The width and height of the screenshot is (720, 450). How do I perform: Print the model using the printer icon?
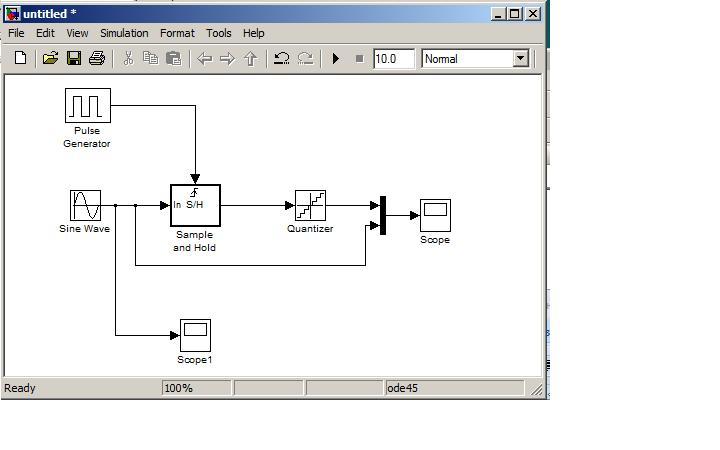click(97, 58)
